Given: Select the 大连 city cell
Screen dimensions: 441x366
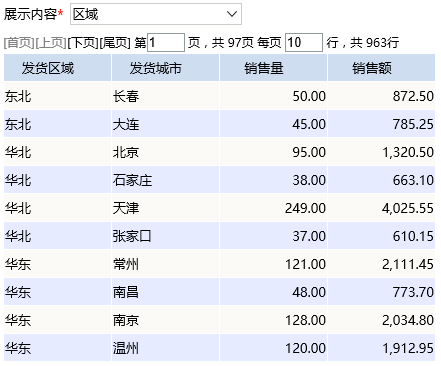Looking at the screenshot, I should [165, 124].
